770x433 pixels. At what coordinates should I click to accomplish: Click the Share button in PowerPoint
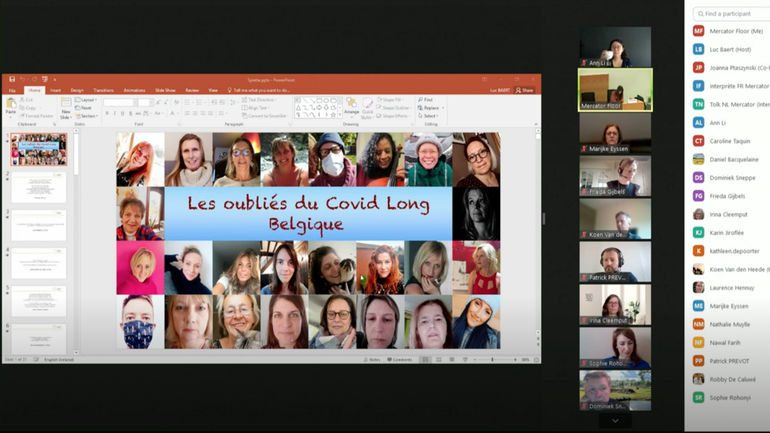point(525,90)
